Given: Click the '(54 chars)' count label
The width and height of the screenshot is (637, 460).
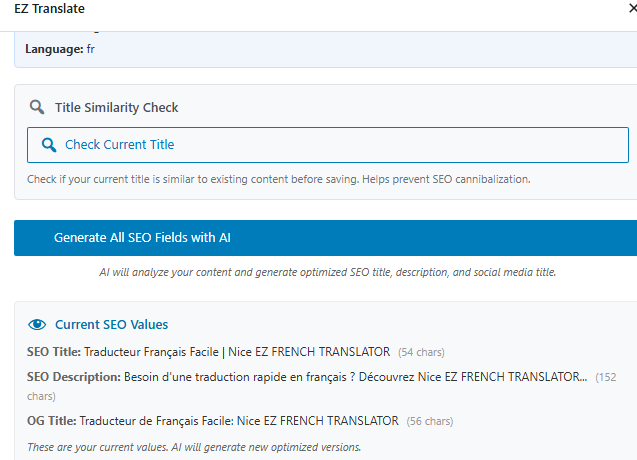Looking at the screenshot, I should pyautogui.click(x=421, y=352).
